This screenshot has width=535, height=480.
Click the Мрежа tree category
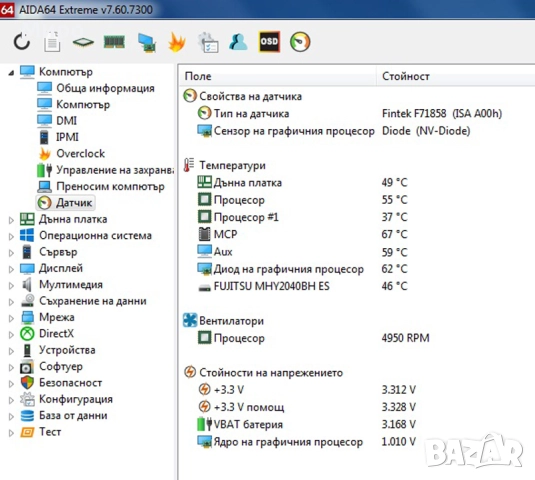pos(47,317)
